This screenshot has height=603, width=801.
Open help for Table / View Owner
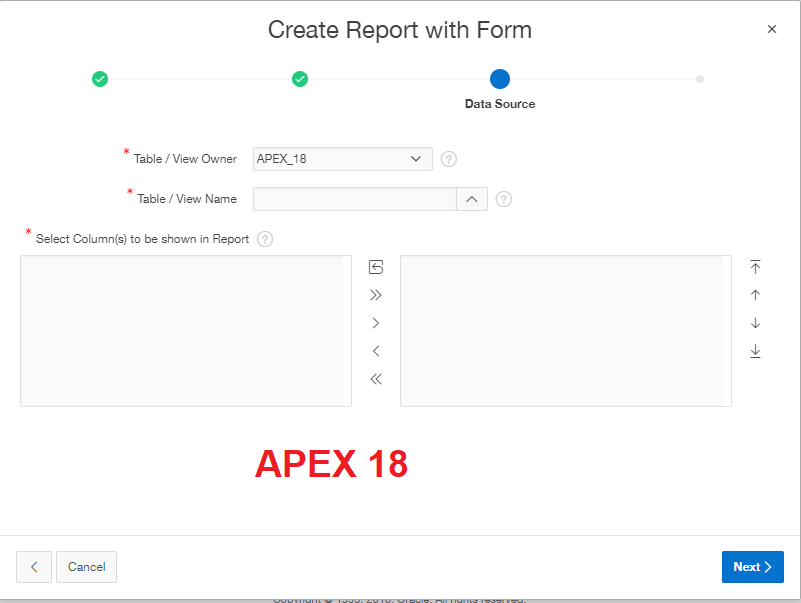point(449,159)
